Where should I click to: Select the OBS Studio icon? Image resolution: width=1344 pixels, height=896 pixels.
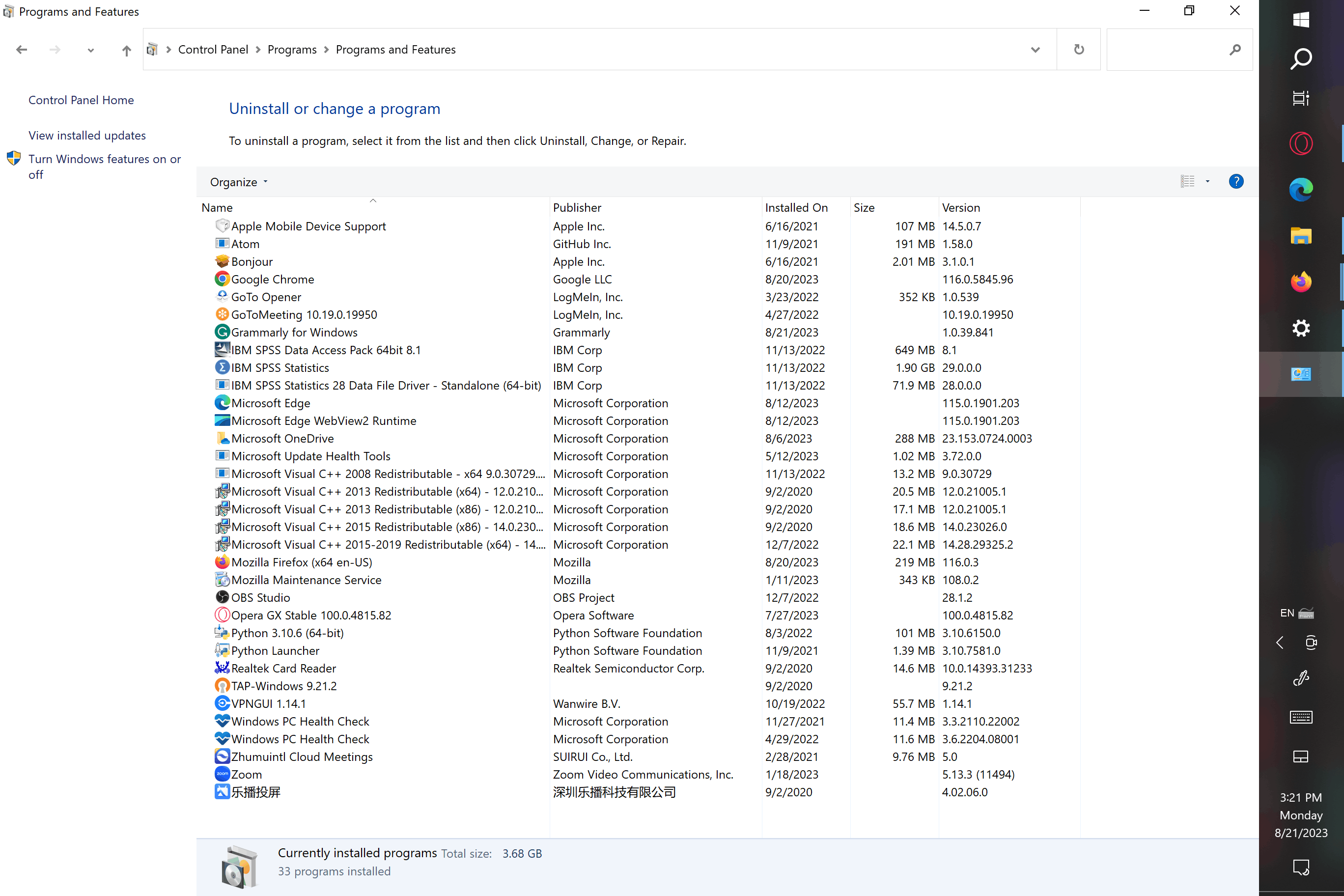tap(222, 597)
